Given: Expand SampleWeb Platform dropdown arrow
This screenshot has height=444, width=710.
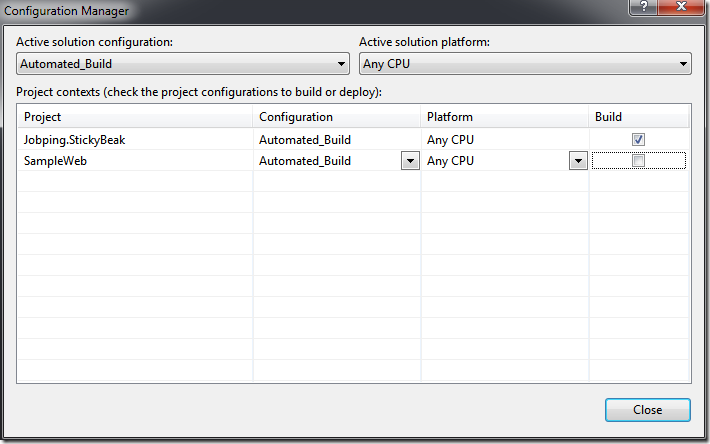Looking at the screenshot, I should pos(577,161).
